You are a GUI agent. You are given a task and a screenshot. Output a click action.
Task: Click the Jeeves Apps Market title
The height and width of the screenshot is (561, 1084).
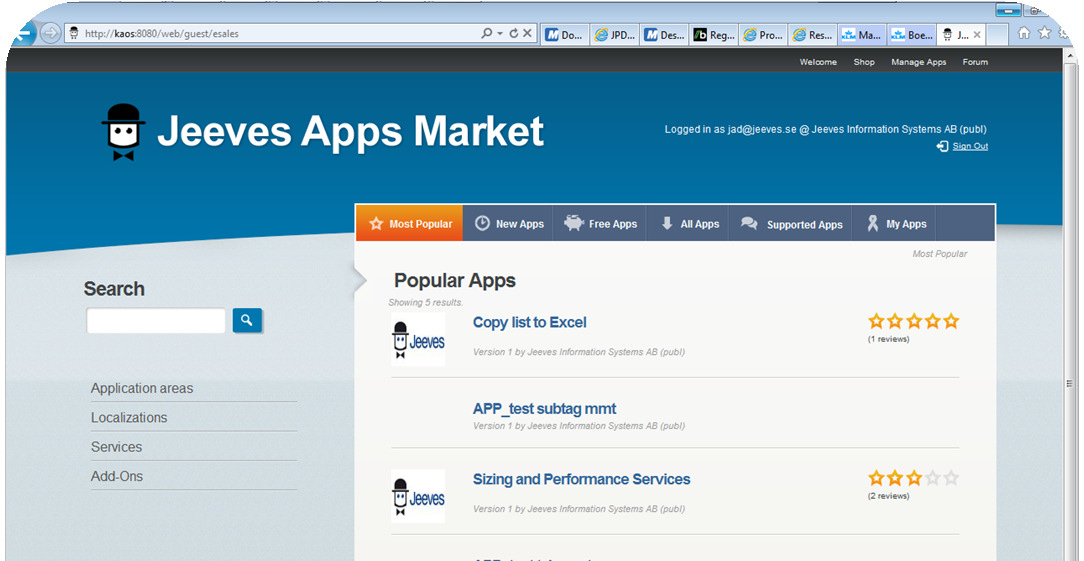tap(351, 131)
